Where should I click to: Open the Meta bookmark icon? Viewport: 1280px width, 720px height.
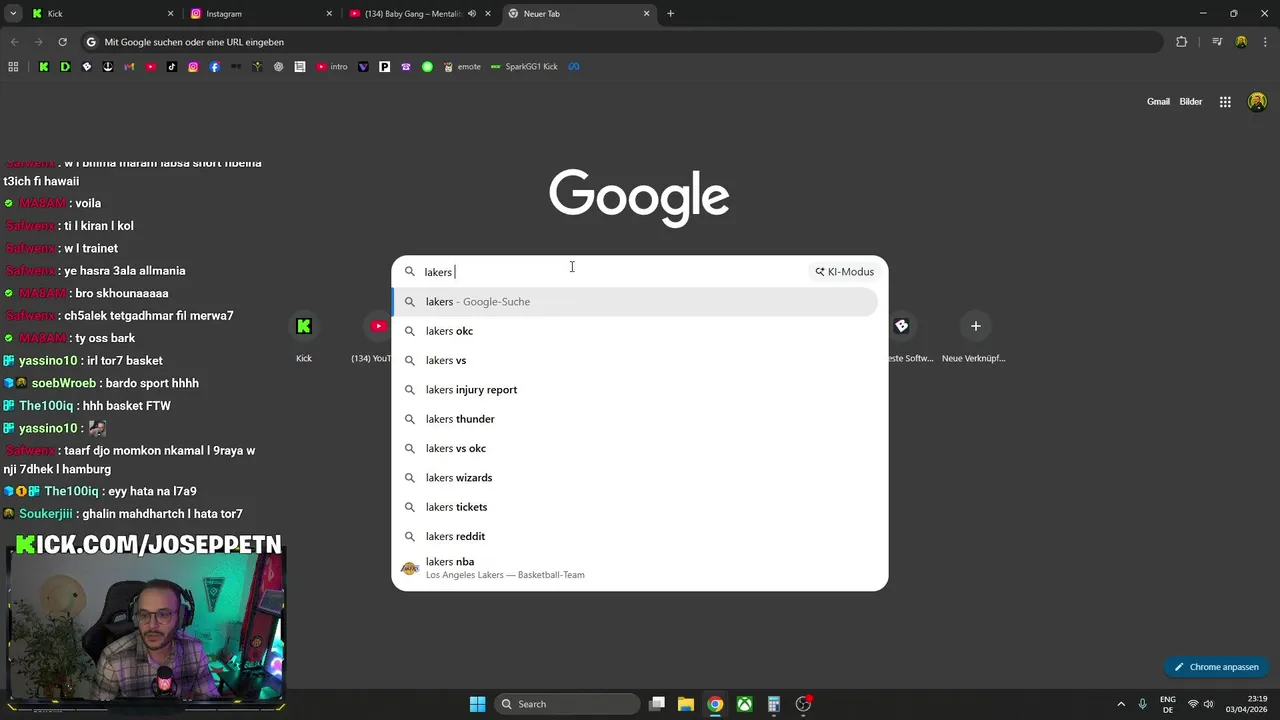tap(575, 67)
